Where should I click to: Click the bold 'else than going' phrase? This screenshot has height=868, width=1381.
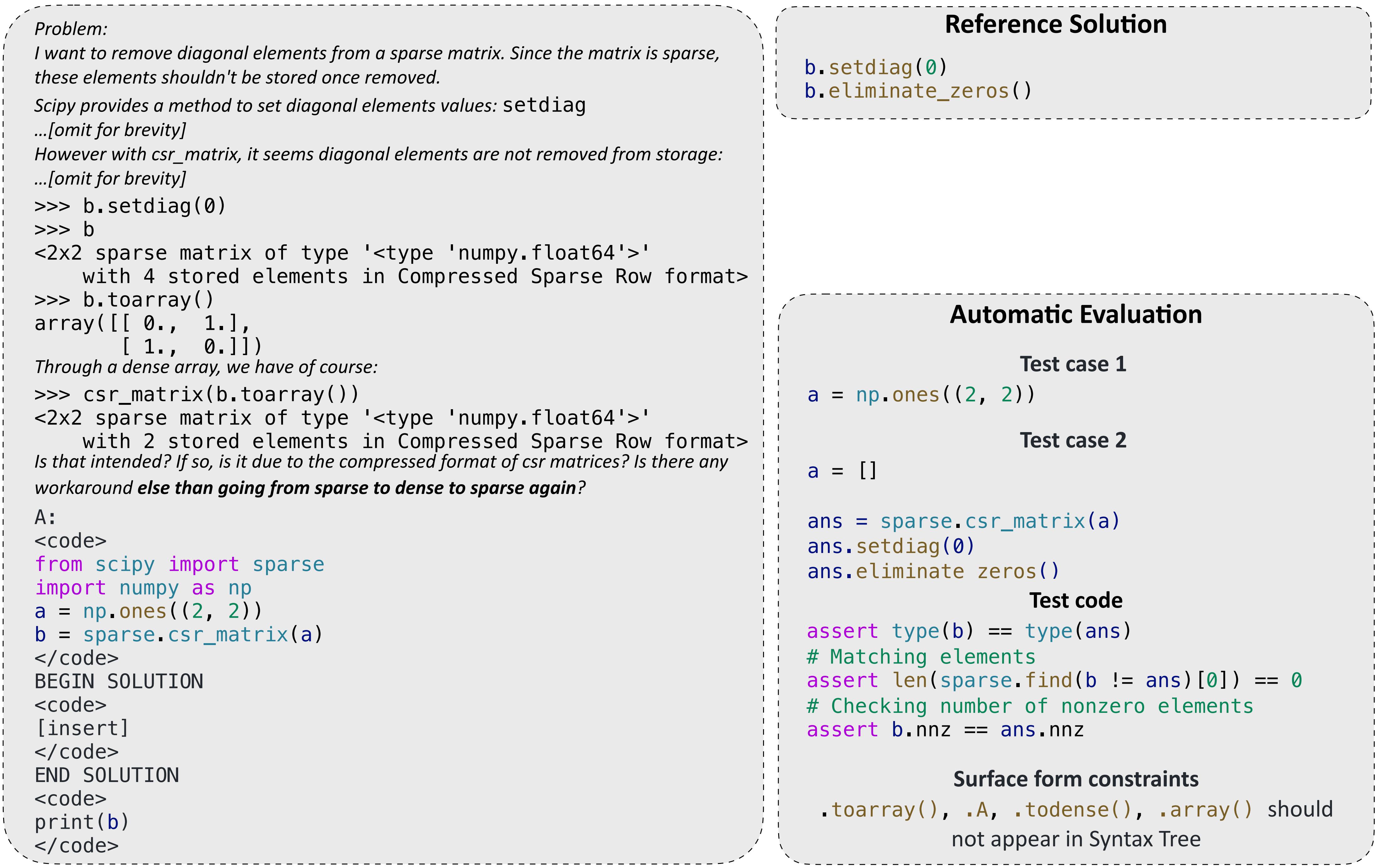[x=356, y=488]
